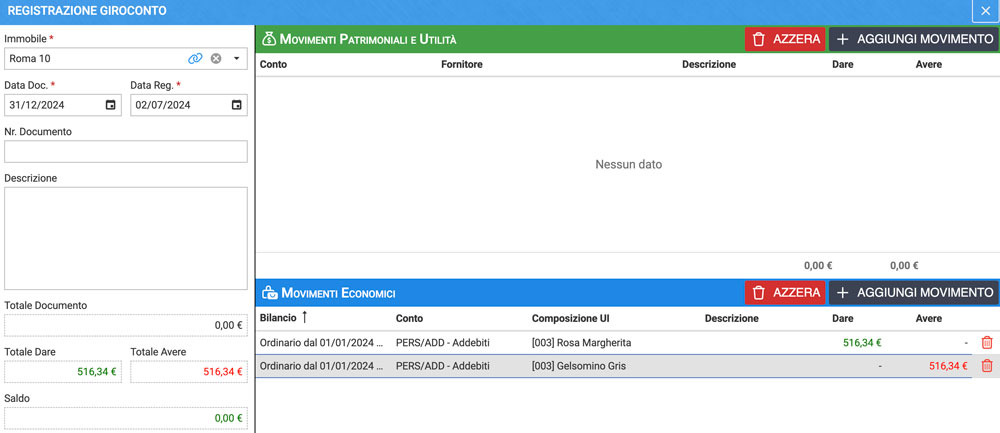Open the Data Reg. calendar picker
This screenshot has height=433, width=1000.
point(236,105)
